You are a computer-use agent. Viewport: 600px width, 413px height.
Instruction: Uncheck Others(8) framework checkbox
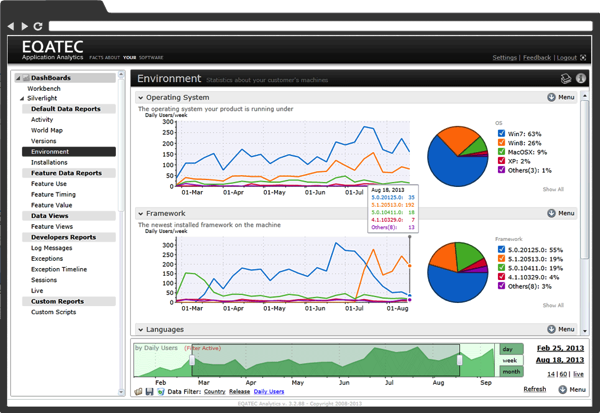click(x=501, y=286)
